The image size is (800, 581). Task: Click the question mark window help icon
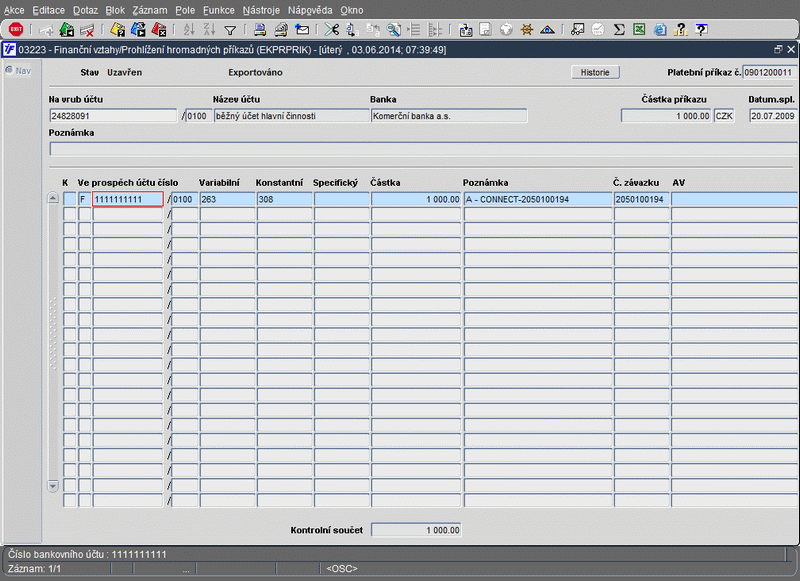click(x=702, y=30)
